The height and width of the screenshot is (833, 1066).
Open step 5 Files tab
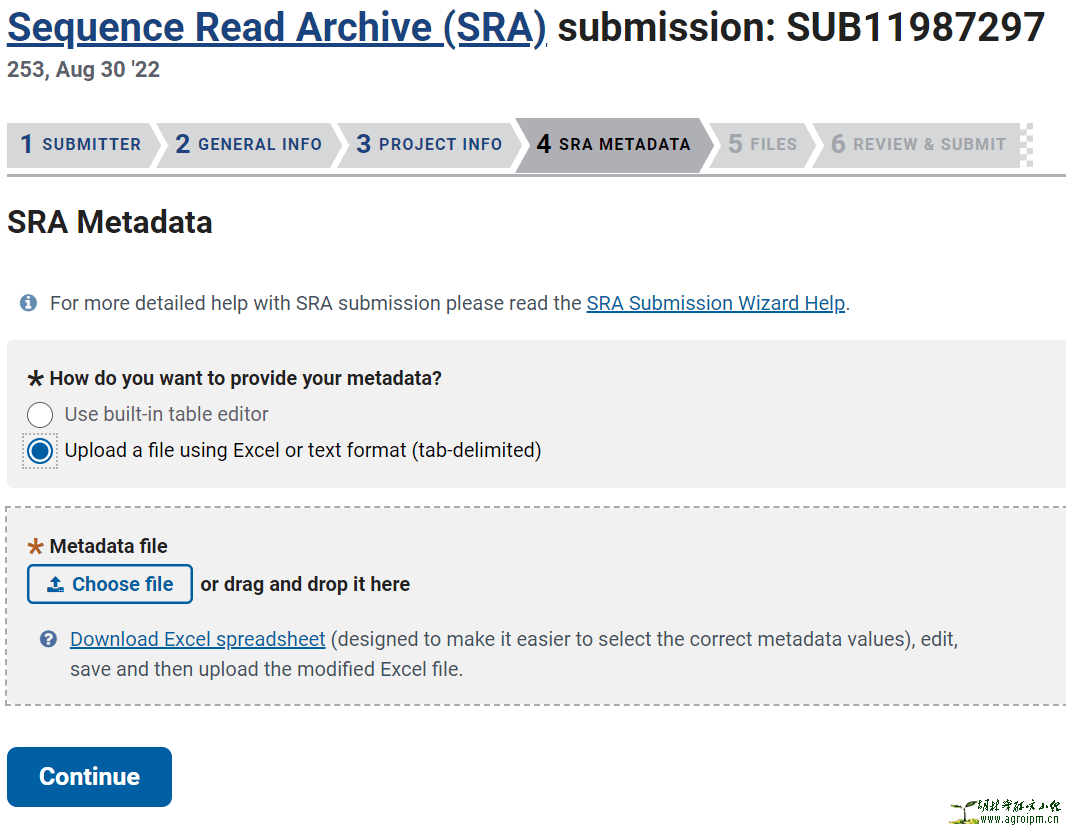pyautogui.click(x=762, y=144)
